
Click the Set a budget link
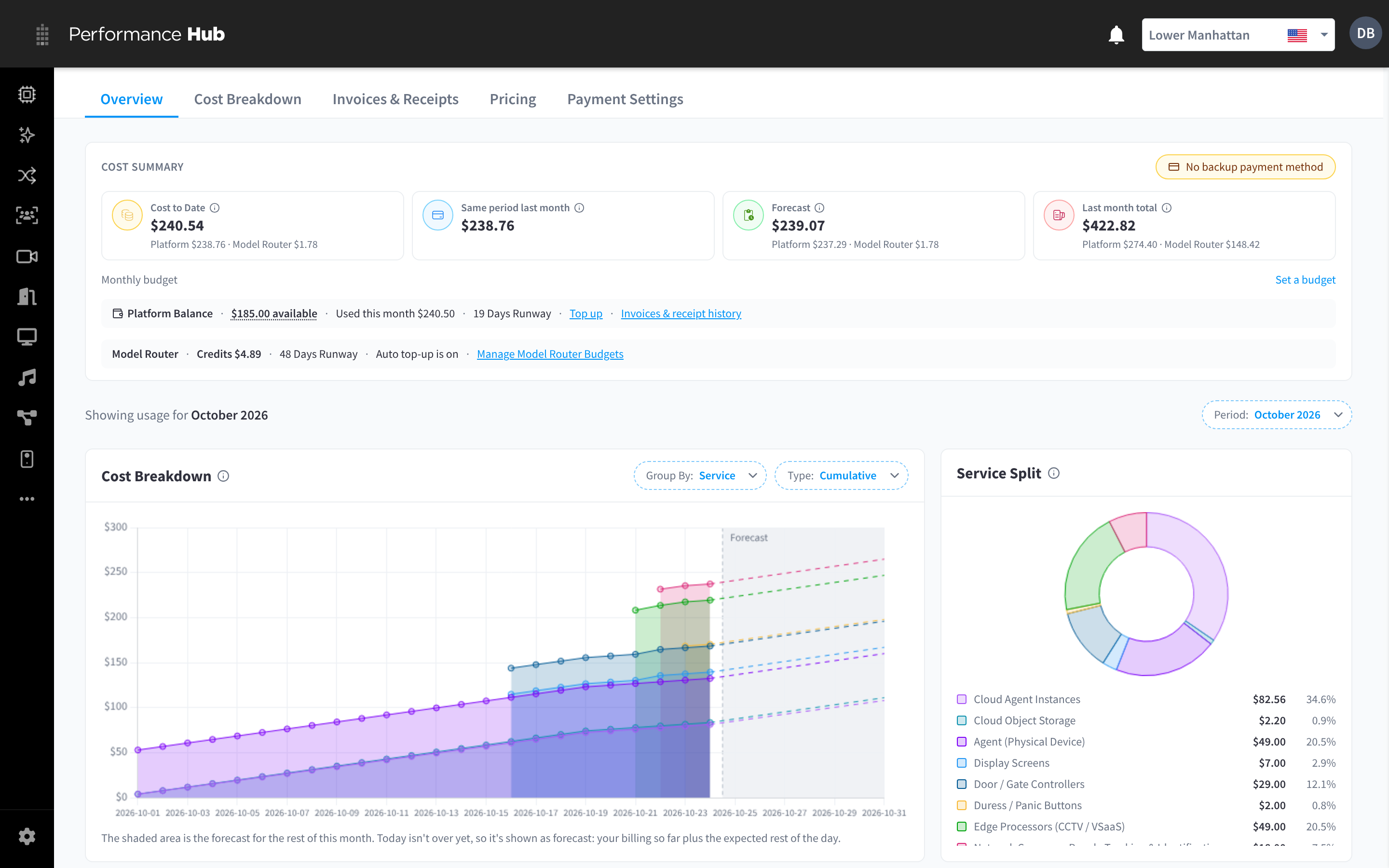tap(1305, 280)
